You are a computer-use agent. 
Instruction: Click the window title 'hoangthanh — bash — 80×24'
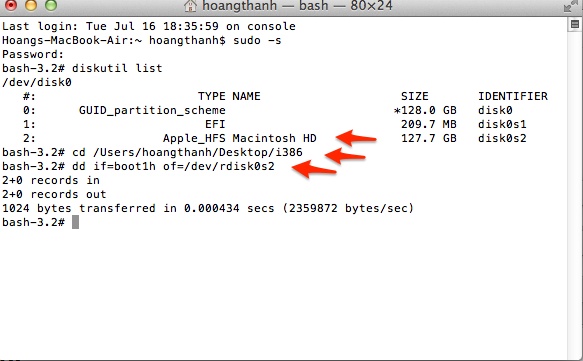(x=297, y=6)
